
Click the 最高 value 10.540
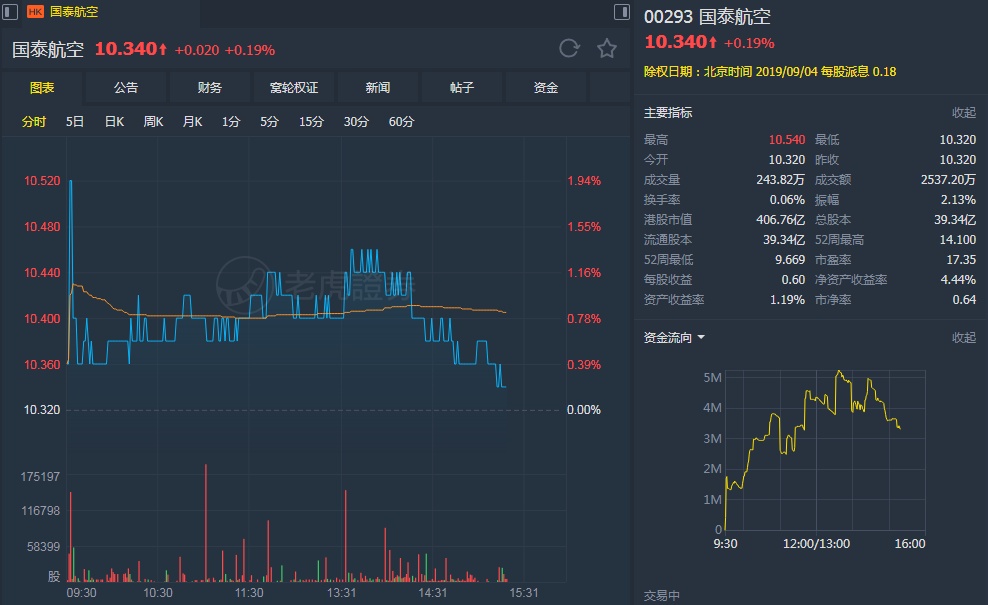pyautogui.click(x=786, y=140)
